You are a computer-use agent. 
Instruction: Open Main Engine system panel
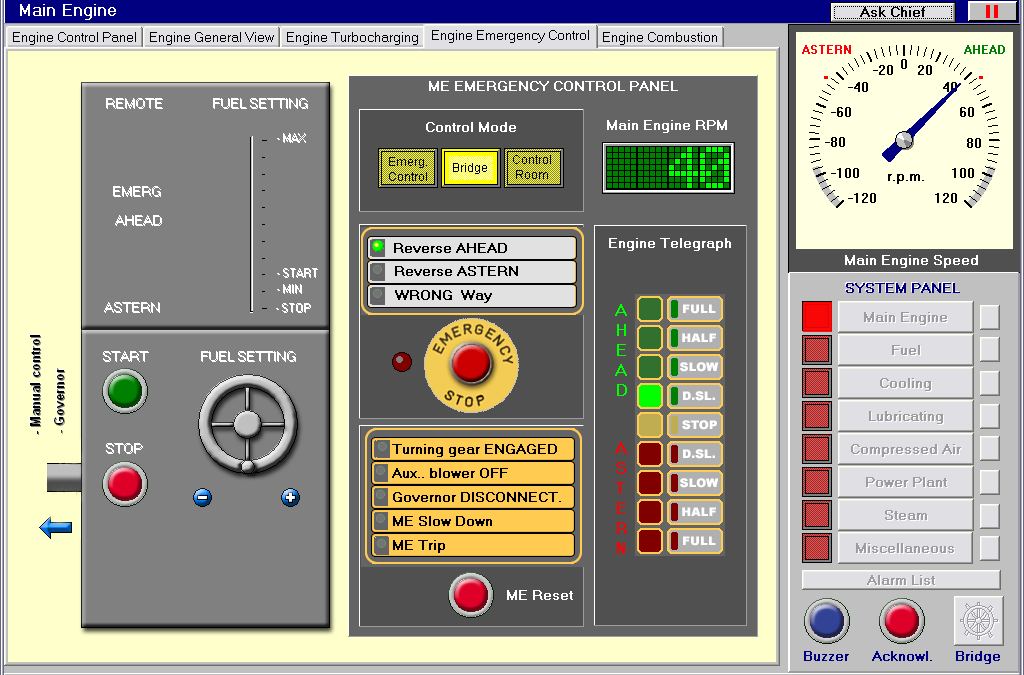[905, 317]
